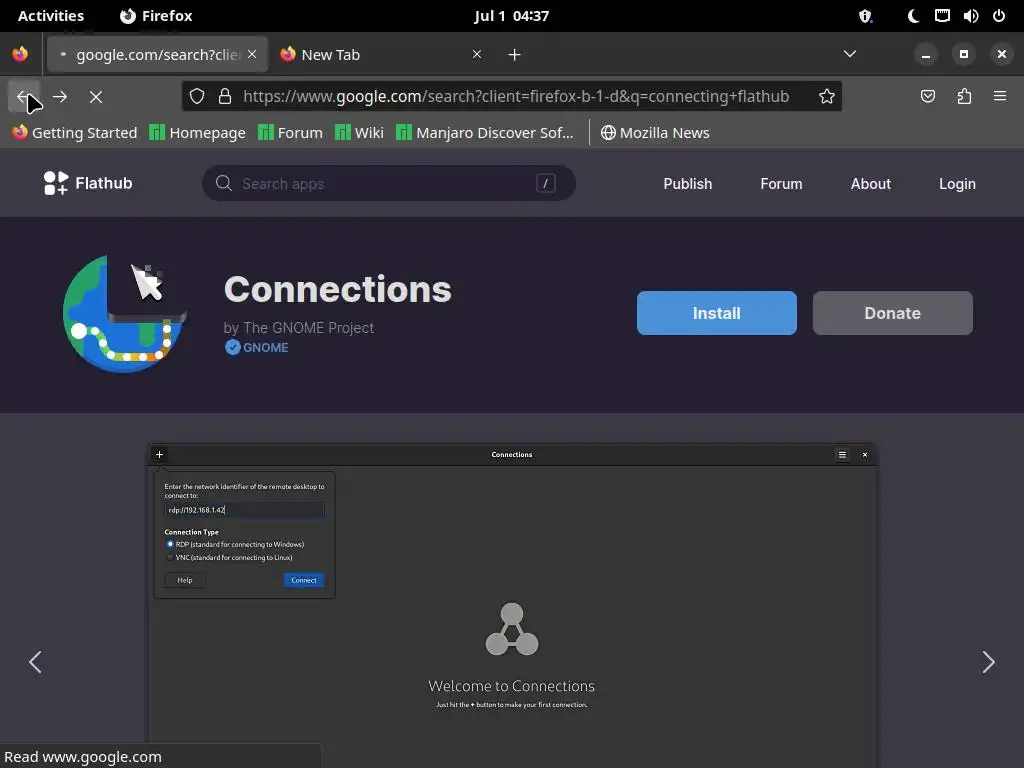Open the power menu icon

tap(999, 16)
